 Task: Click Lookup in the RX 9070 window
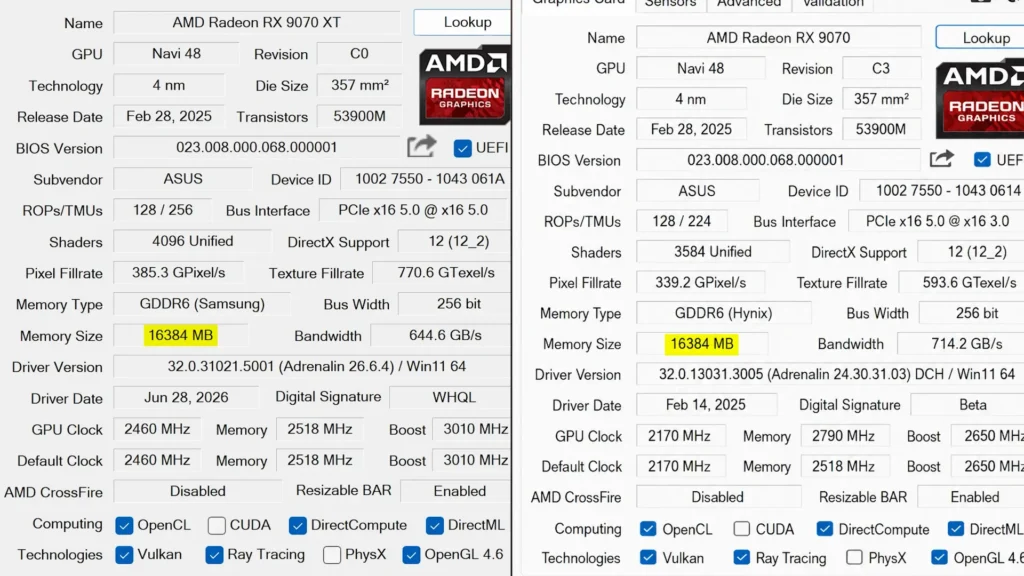click(x=980, y=37)
